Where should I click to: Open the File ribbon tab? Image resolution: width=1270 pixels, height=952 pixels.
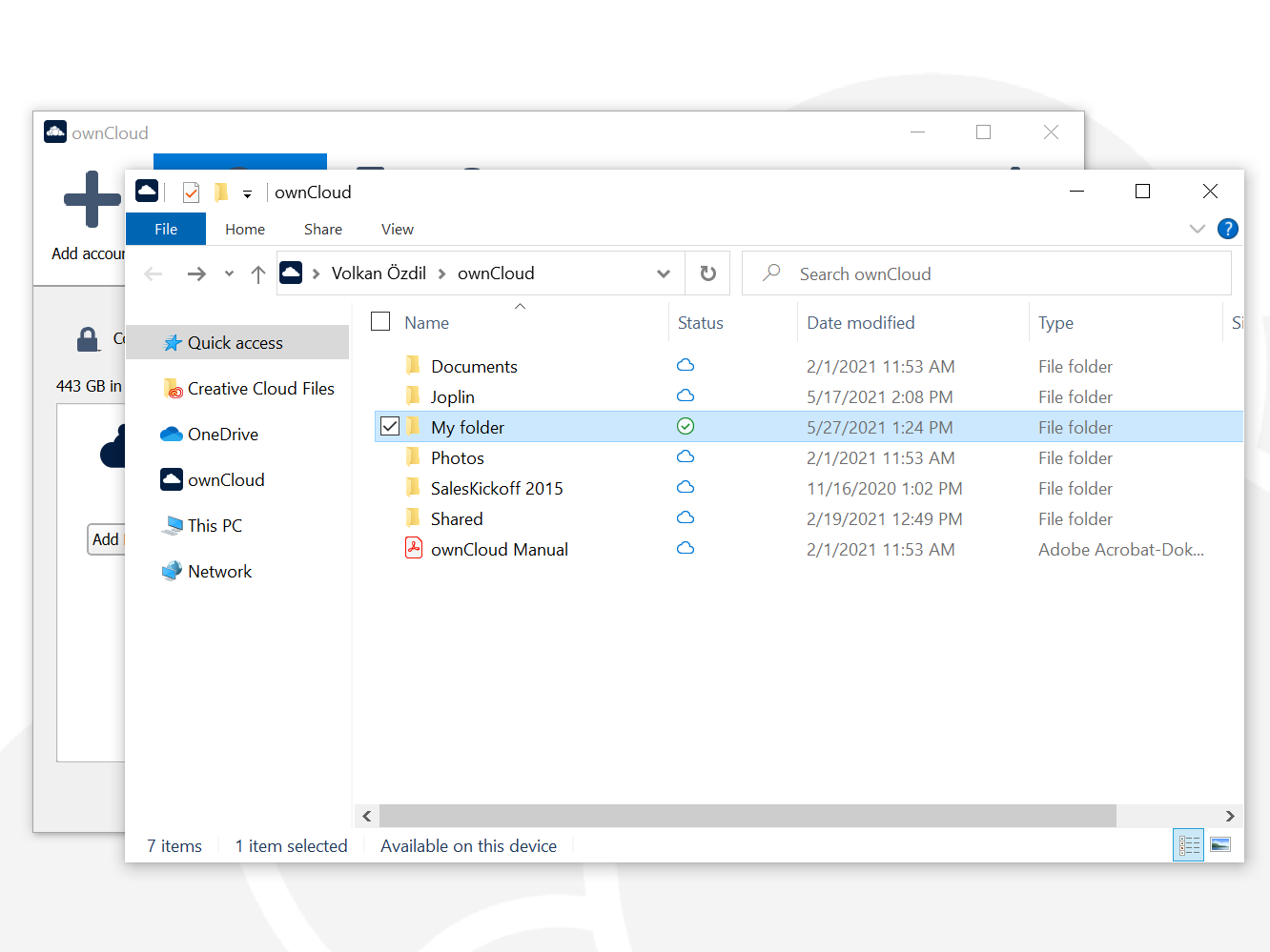(166, 229)
